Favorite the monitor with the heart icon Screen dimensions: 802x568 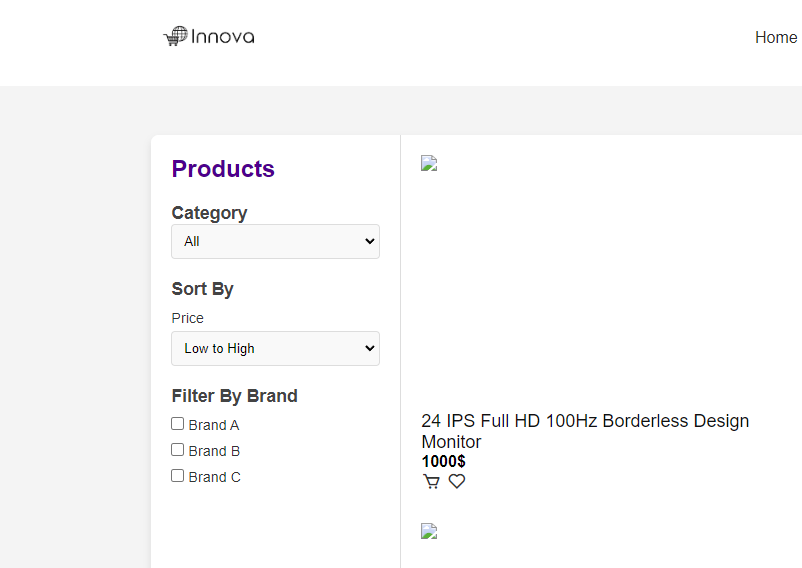(x=457, y=482)
